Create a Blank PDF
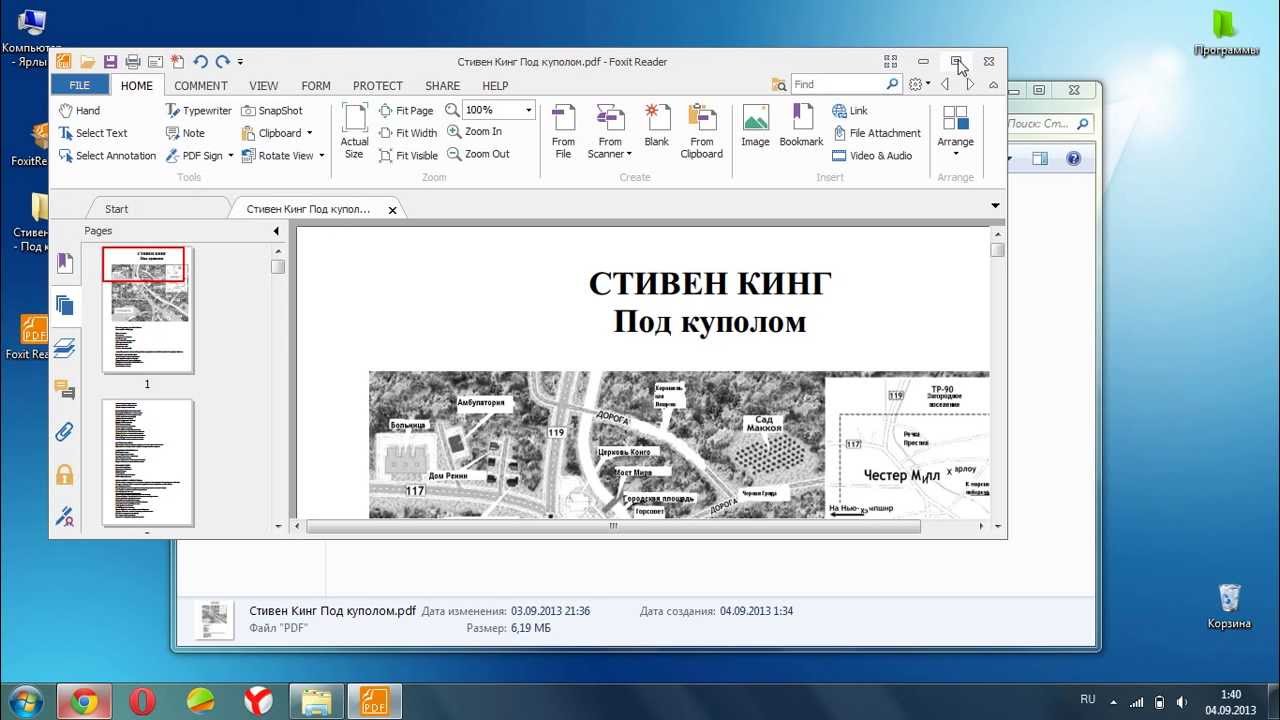 (656, 126)
